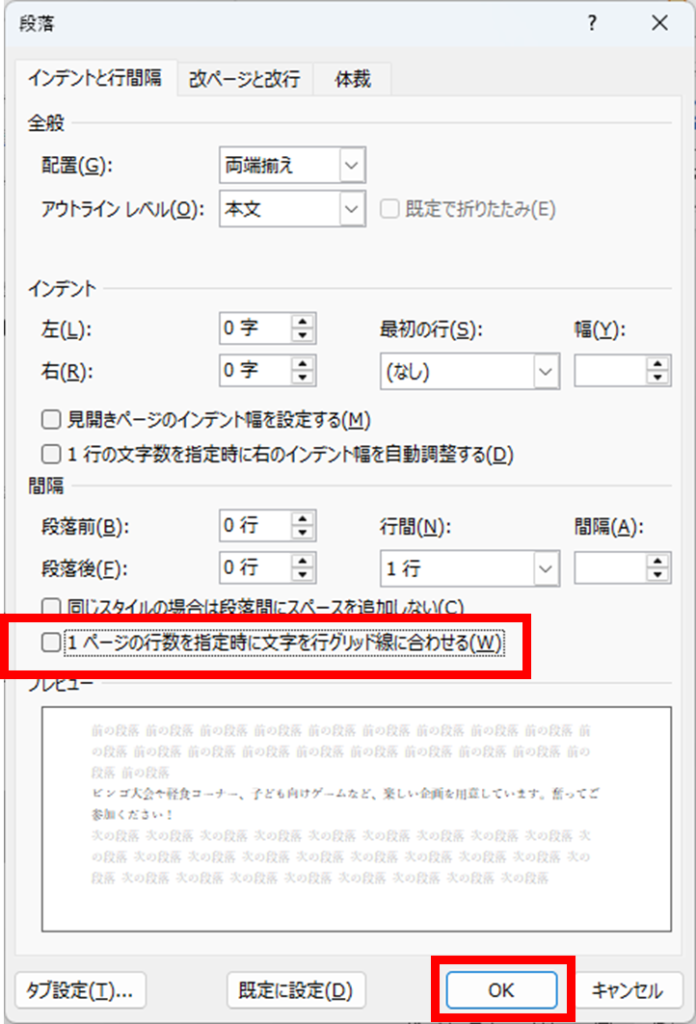Image resolution: width=696 pixels, height=1024 pixels.
Task: Close the 段落 dialog window
Action: pos(657,23)
